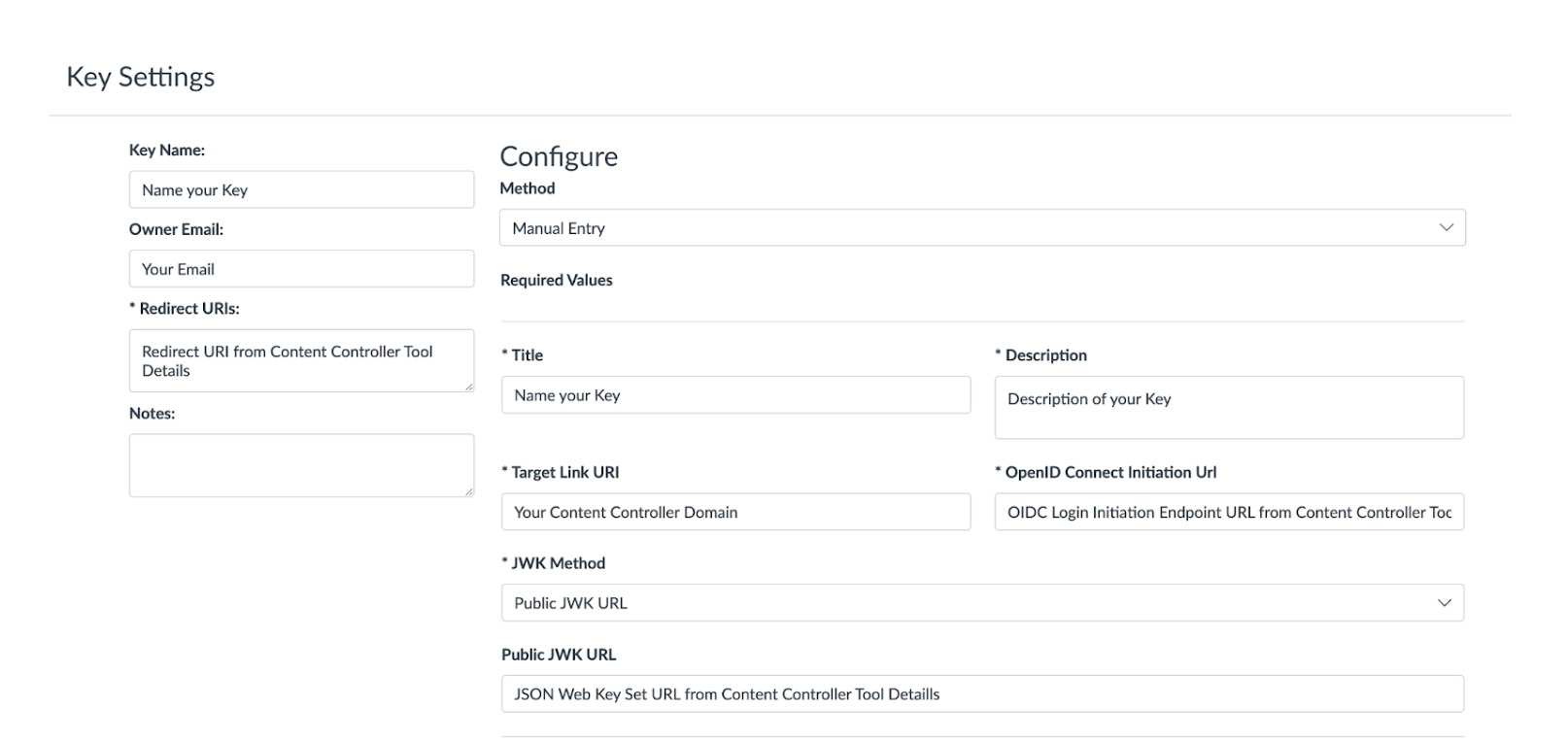Click the Owner Email input field
Image resolution: width=1568 pixels, height=742 pixels.
coord(301,269)
